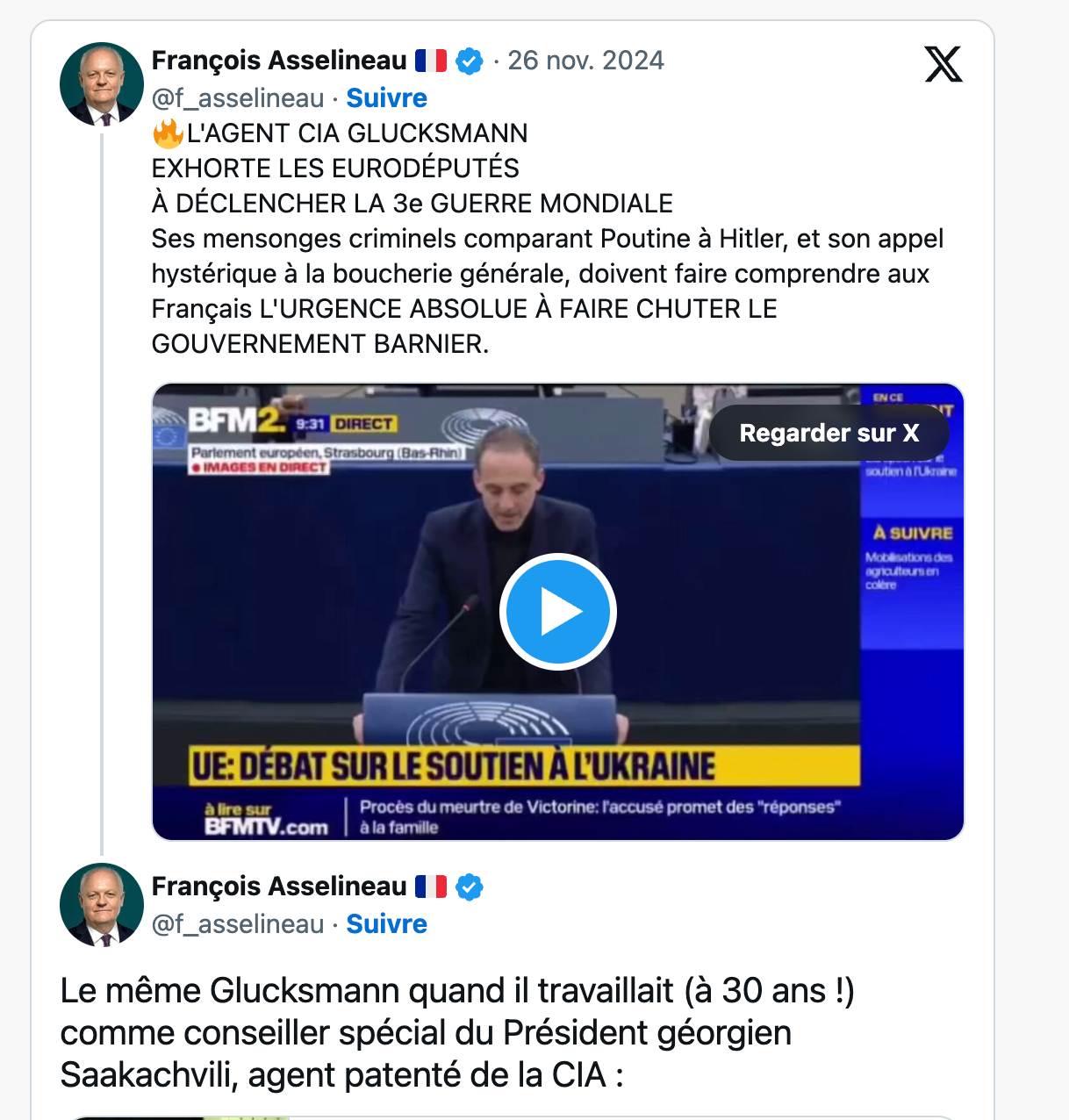1069x1120 pixels.
Task: Open the second tweet's profile avatar
Action: click(102, 905)
